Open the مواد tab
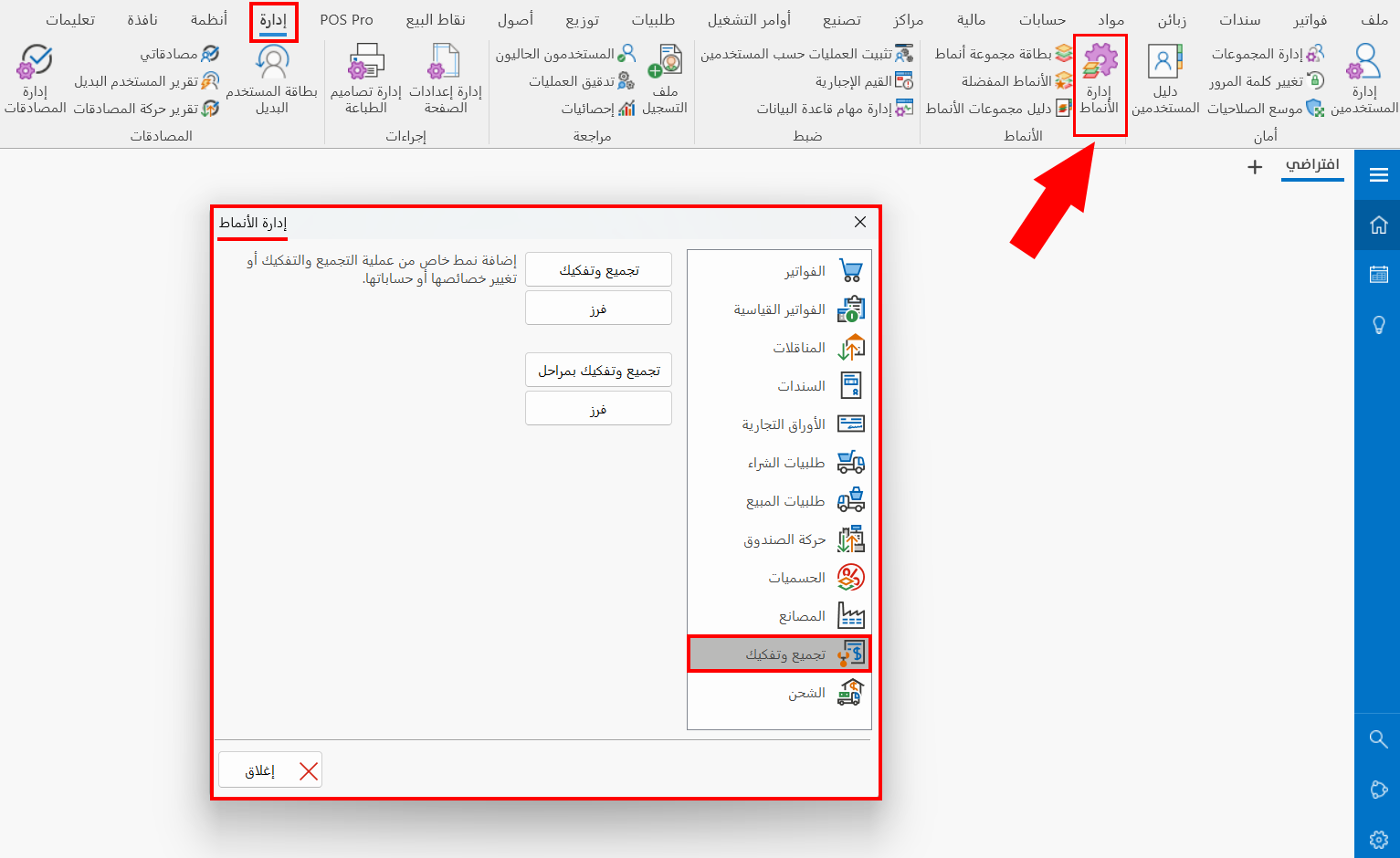 coord(1111,20)
